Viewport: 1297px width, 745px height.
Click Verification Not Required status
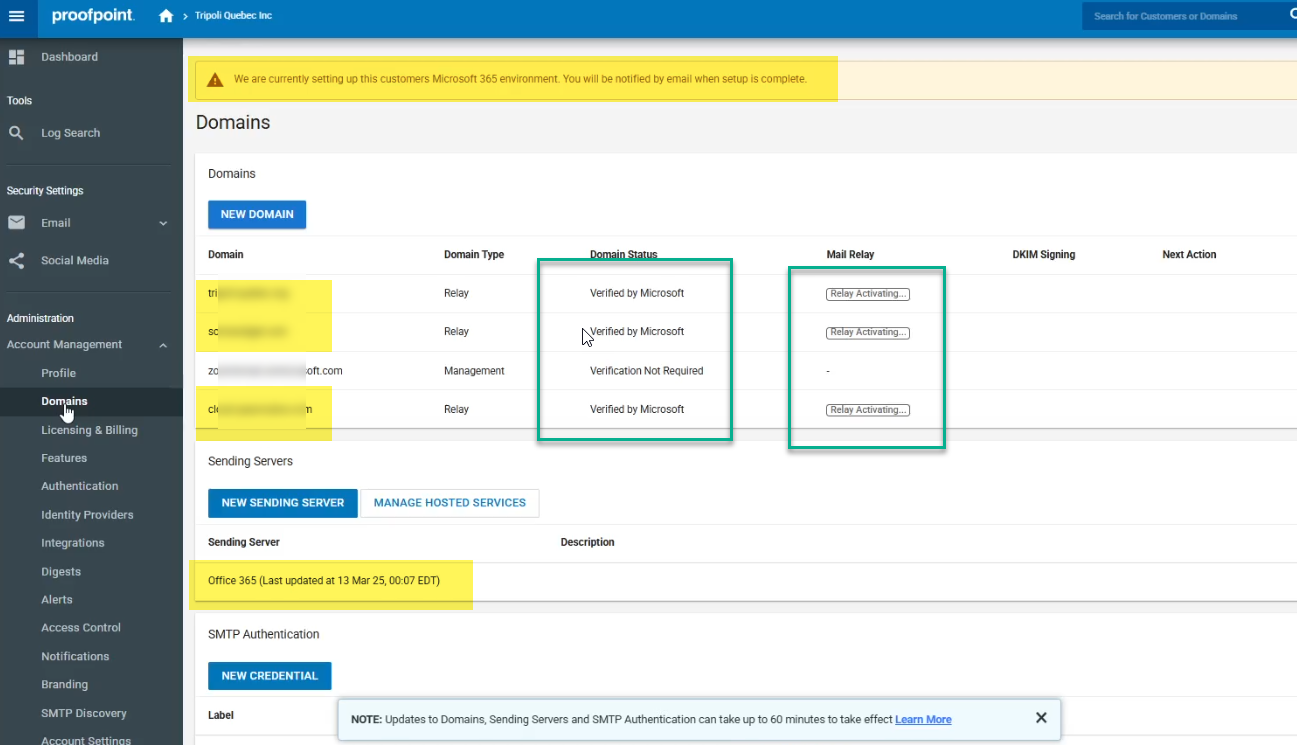[646, 371]
